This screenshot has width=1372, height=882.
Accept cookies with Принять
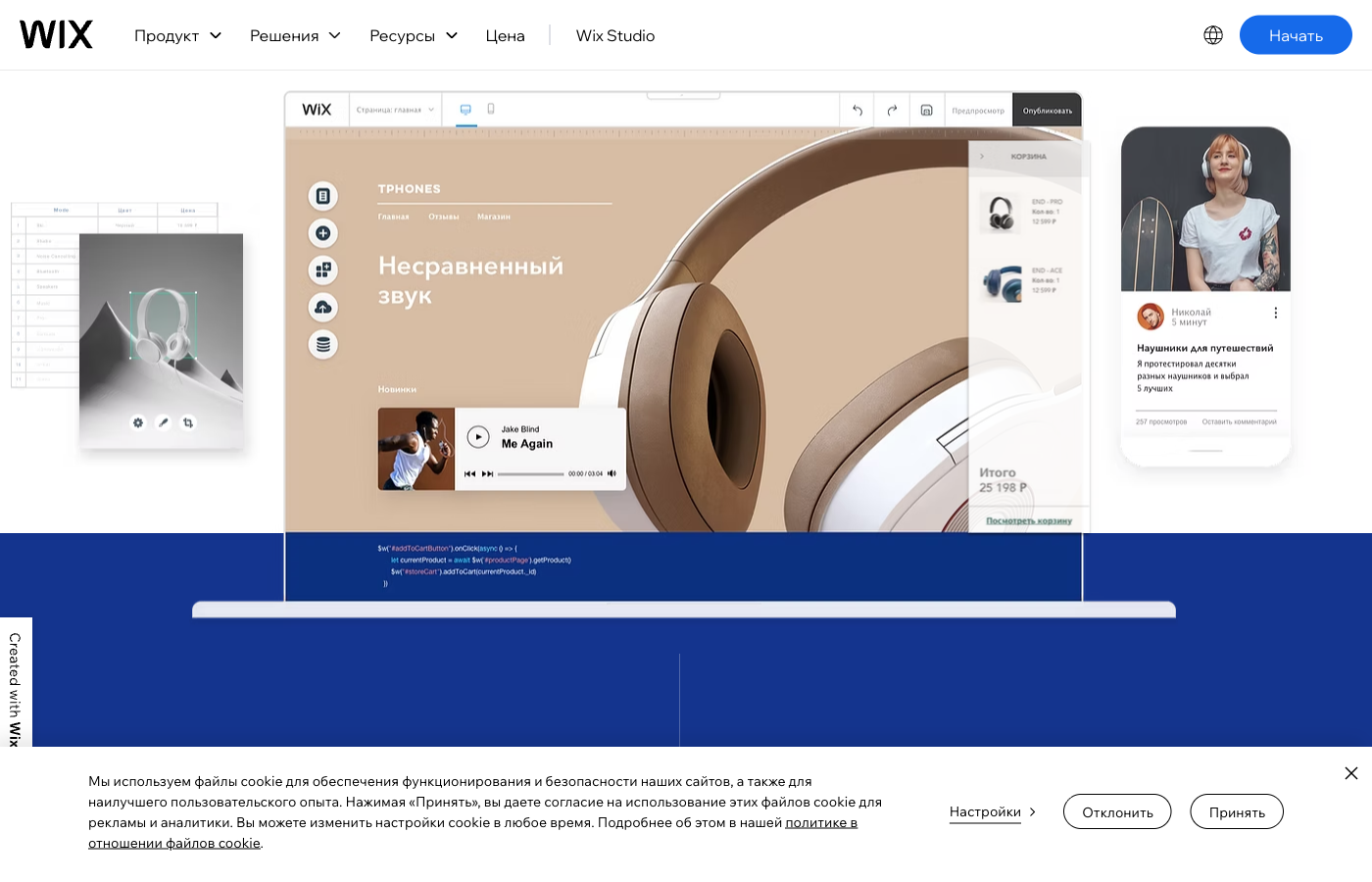[1237, 811]
